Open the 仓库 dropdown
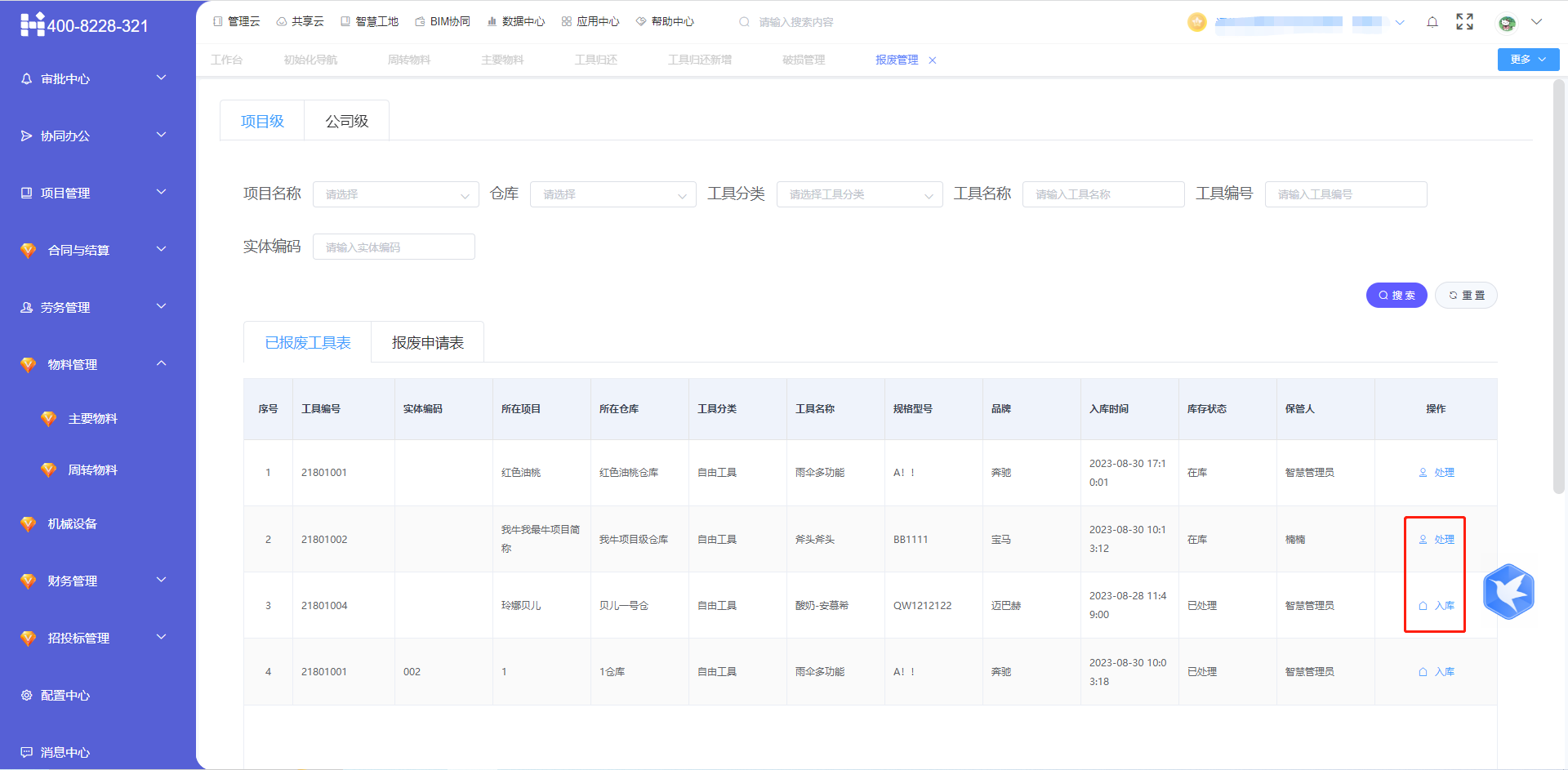Viewport: 1568px width, 770px height. pyautogui.click(x=613, y=194)
